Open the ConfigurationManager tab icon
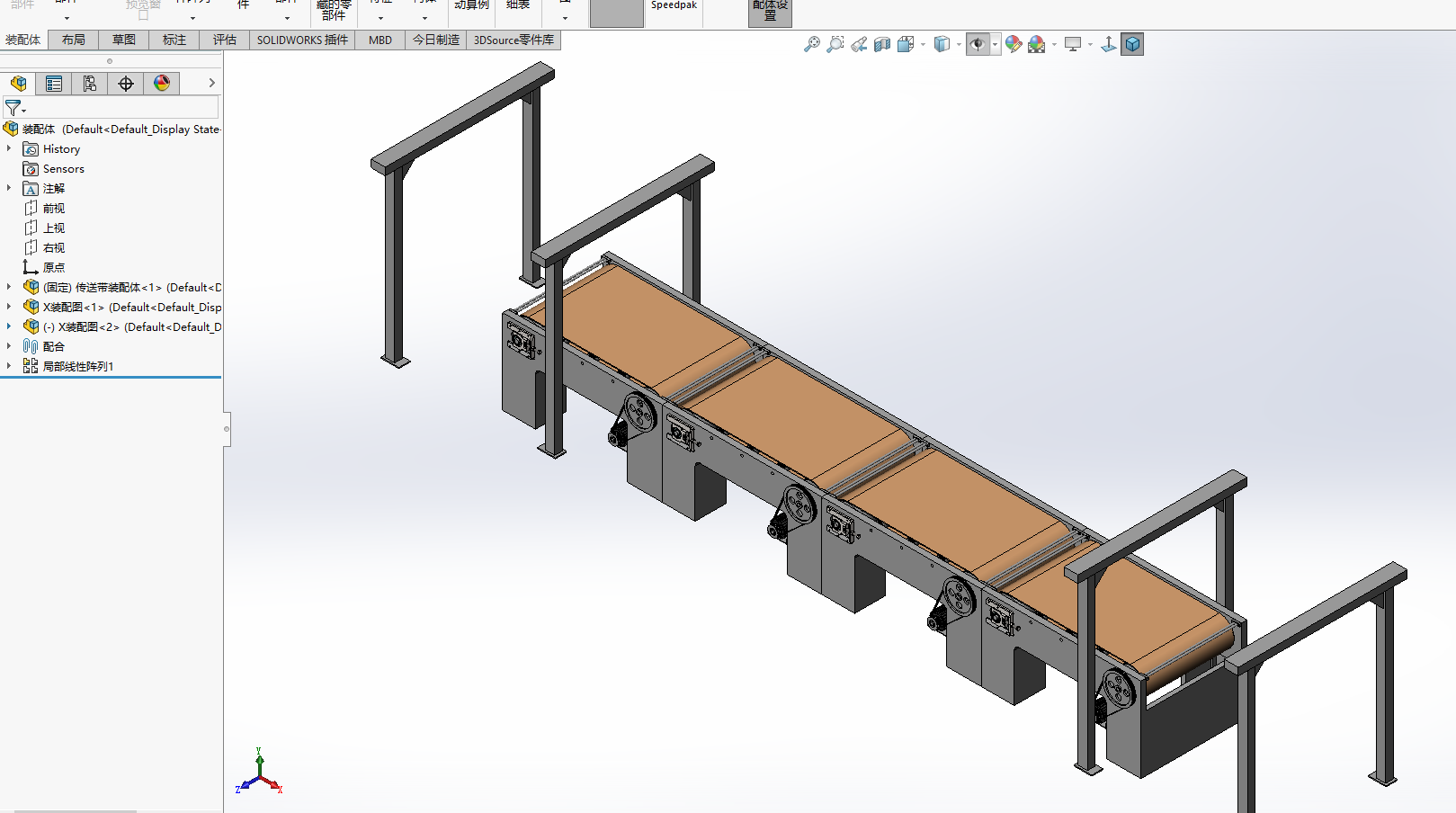Image resolution: width=1456 pixels, height=813 pixels. 90,84
